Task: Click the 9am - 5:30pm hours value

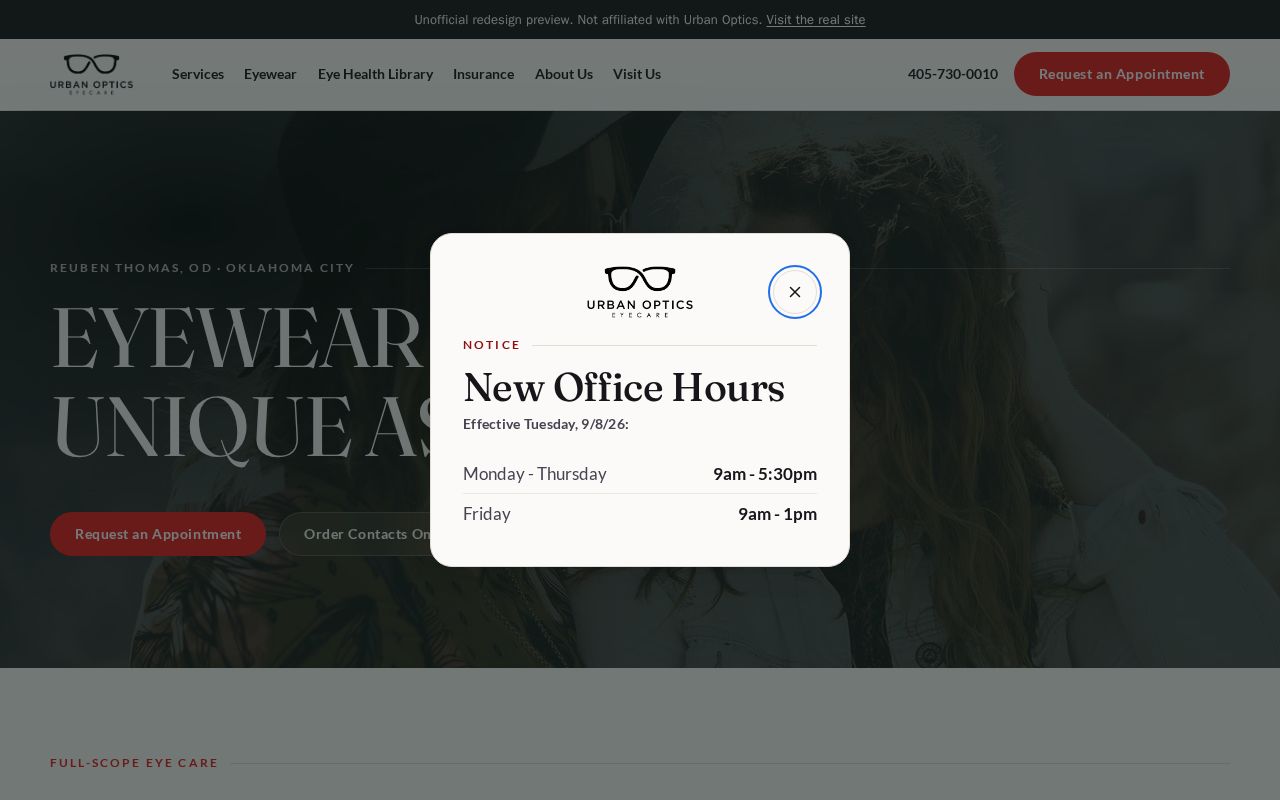Action: point(765,474)
